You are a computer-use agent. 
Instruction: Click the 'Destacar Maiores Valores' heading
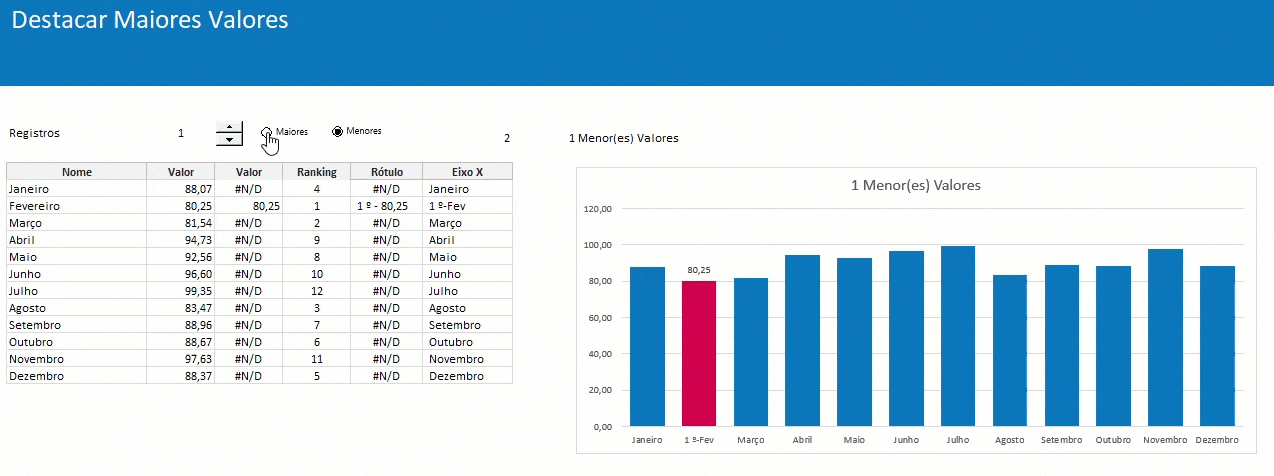coord(150,20)
